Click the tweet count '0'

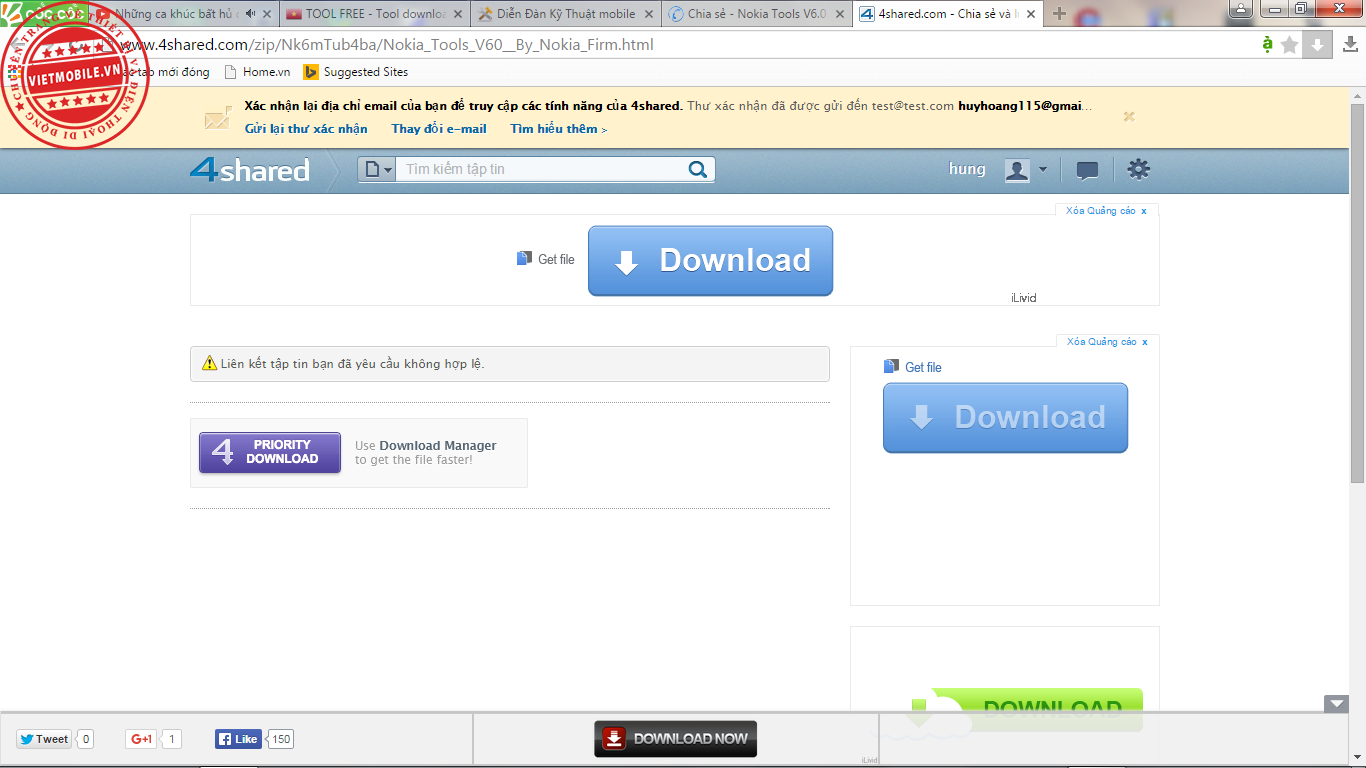coord(86,740)
